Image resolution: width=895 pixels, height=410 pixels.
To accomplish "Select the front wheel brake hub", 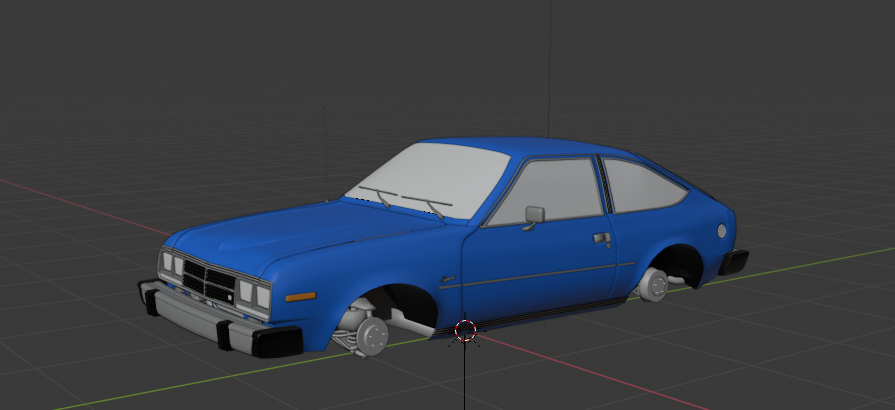I will (372, 336).
